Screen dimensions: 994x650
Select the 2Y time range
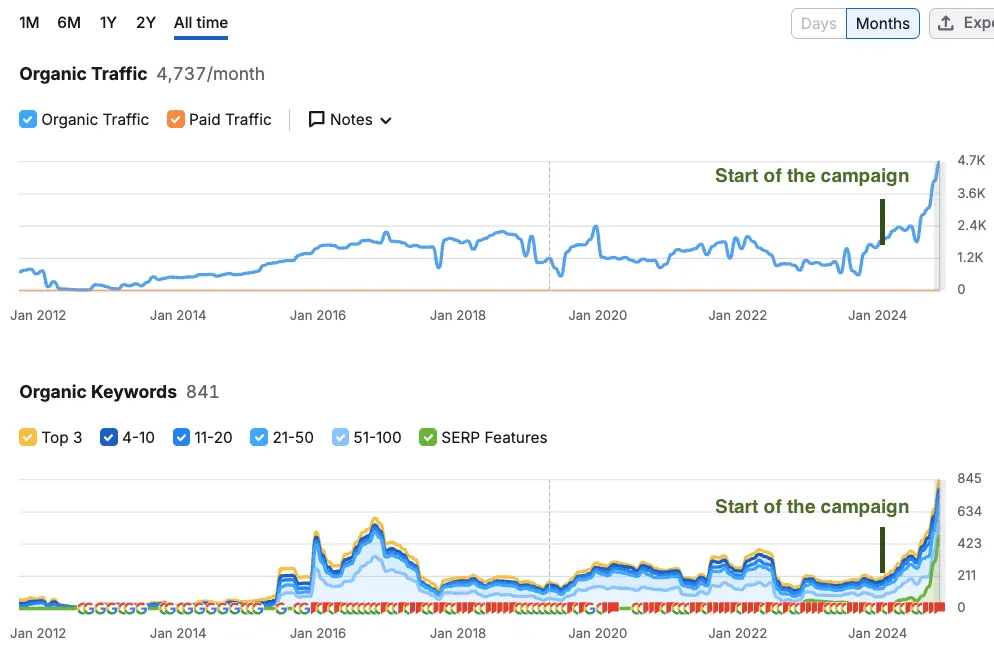click(146, 23)
